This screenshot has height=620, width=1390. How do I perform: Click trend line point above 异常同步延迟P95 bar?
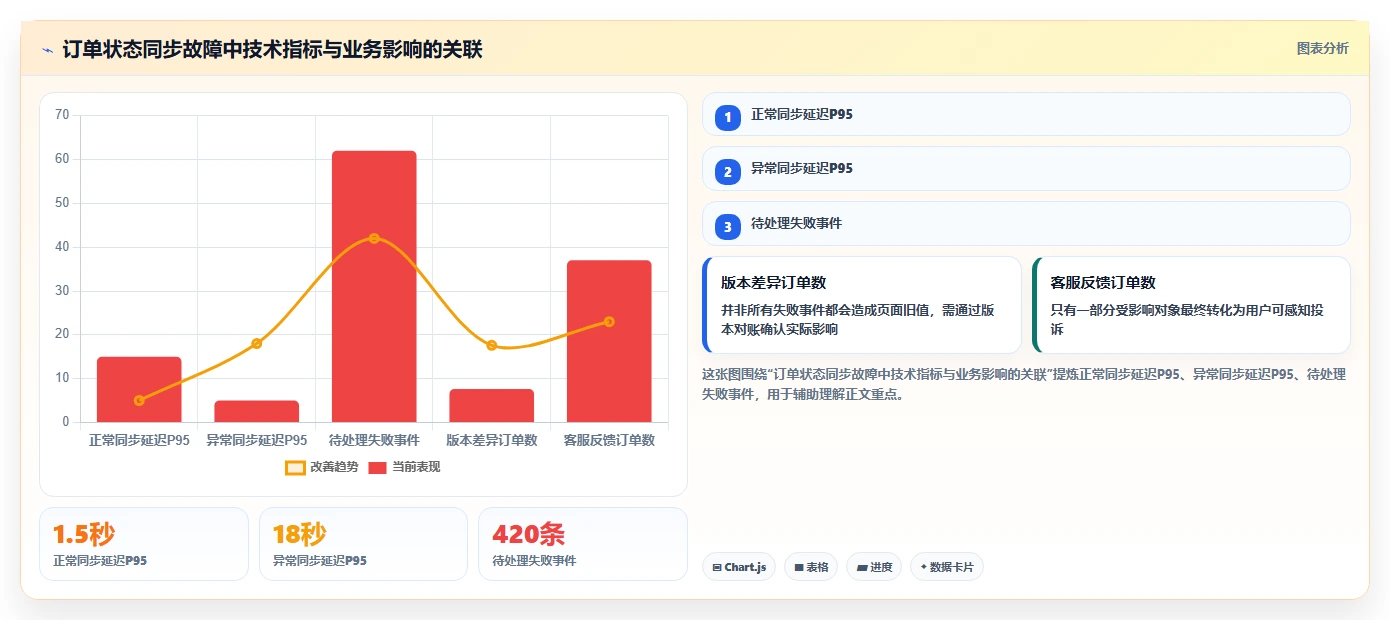coord(257,343)
